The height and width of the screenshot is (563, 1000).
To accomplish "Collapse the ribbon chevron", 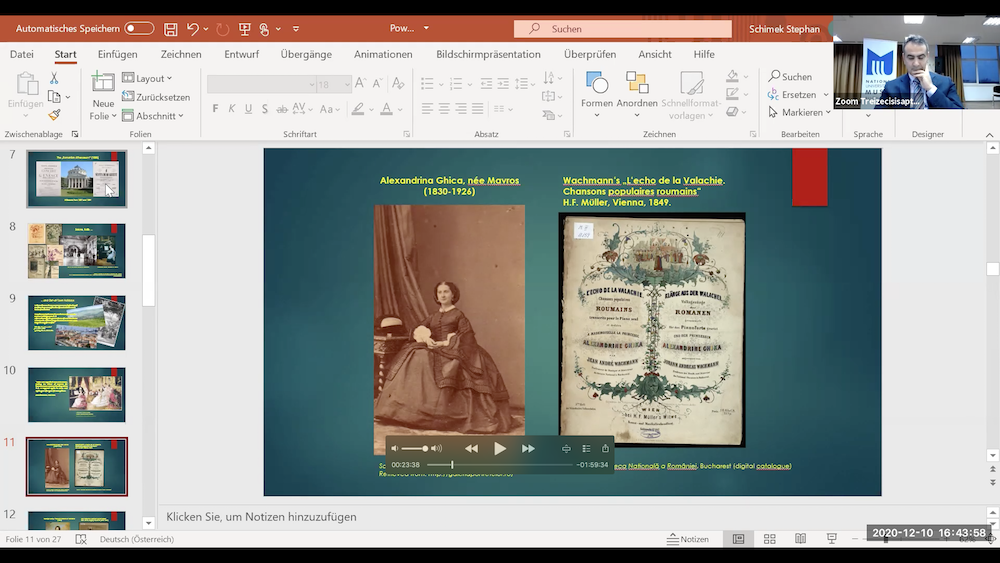I will (989, 135).
